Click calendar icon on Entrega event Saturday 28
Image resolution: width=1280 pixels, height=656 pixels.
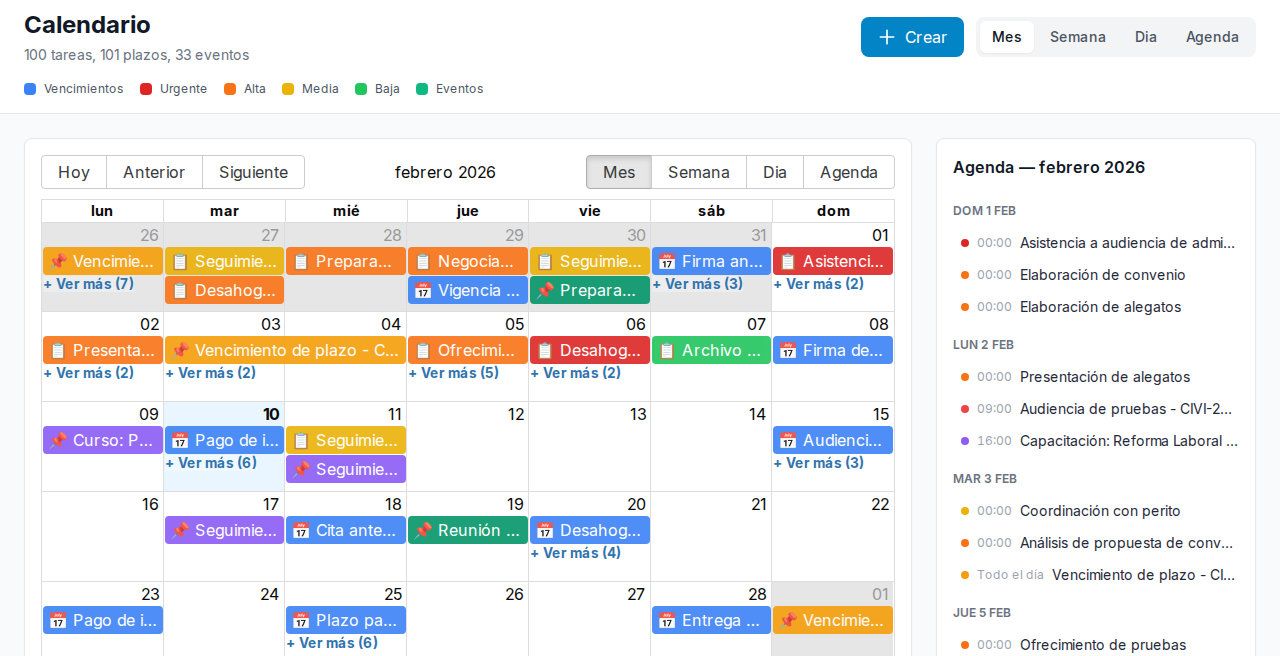[x=667, y=621]
